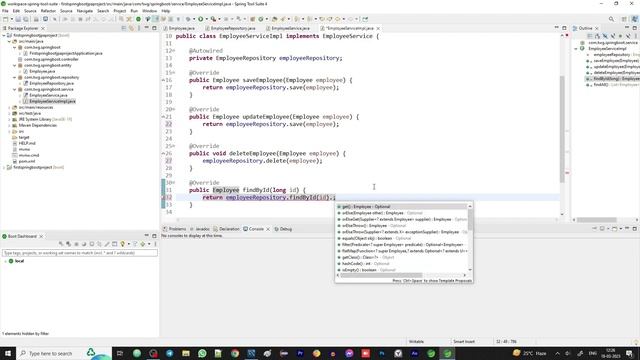The height and width of the screenshot is (360, 640).
Task: Toggle Link with Editor in Package Explorer
Action: point(131,28)
